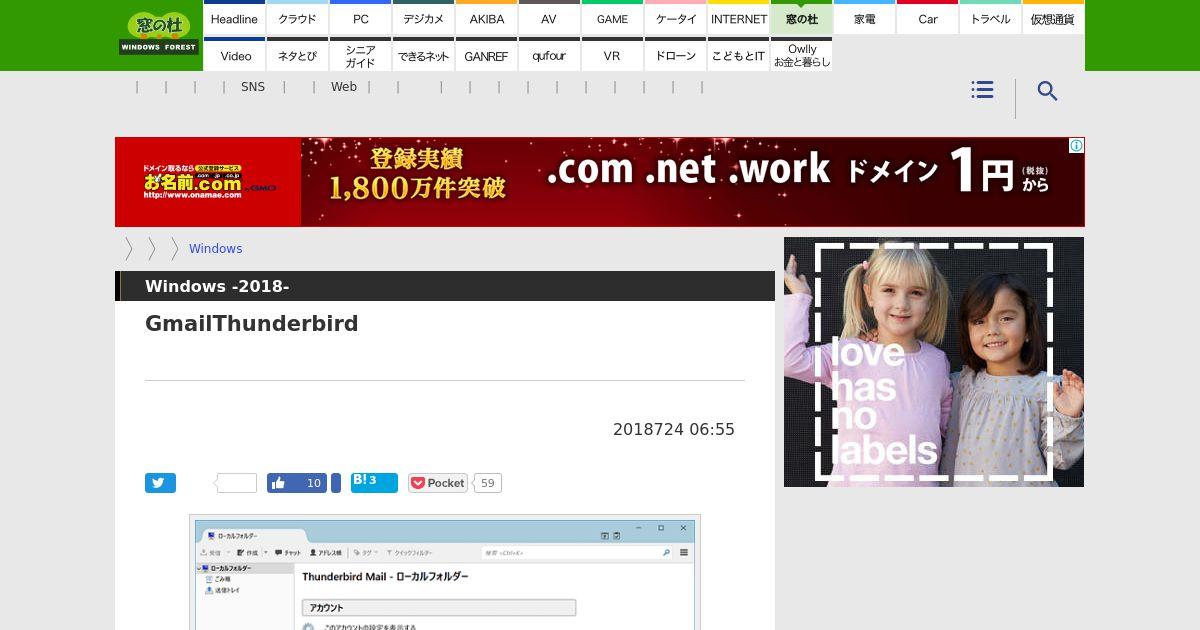This screenshot has width=1200, height=630.
Task: Select the AV tab
Action: 549,18
